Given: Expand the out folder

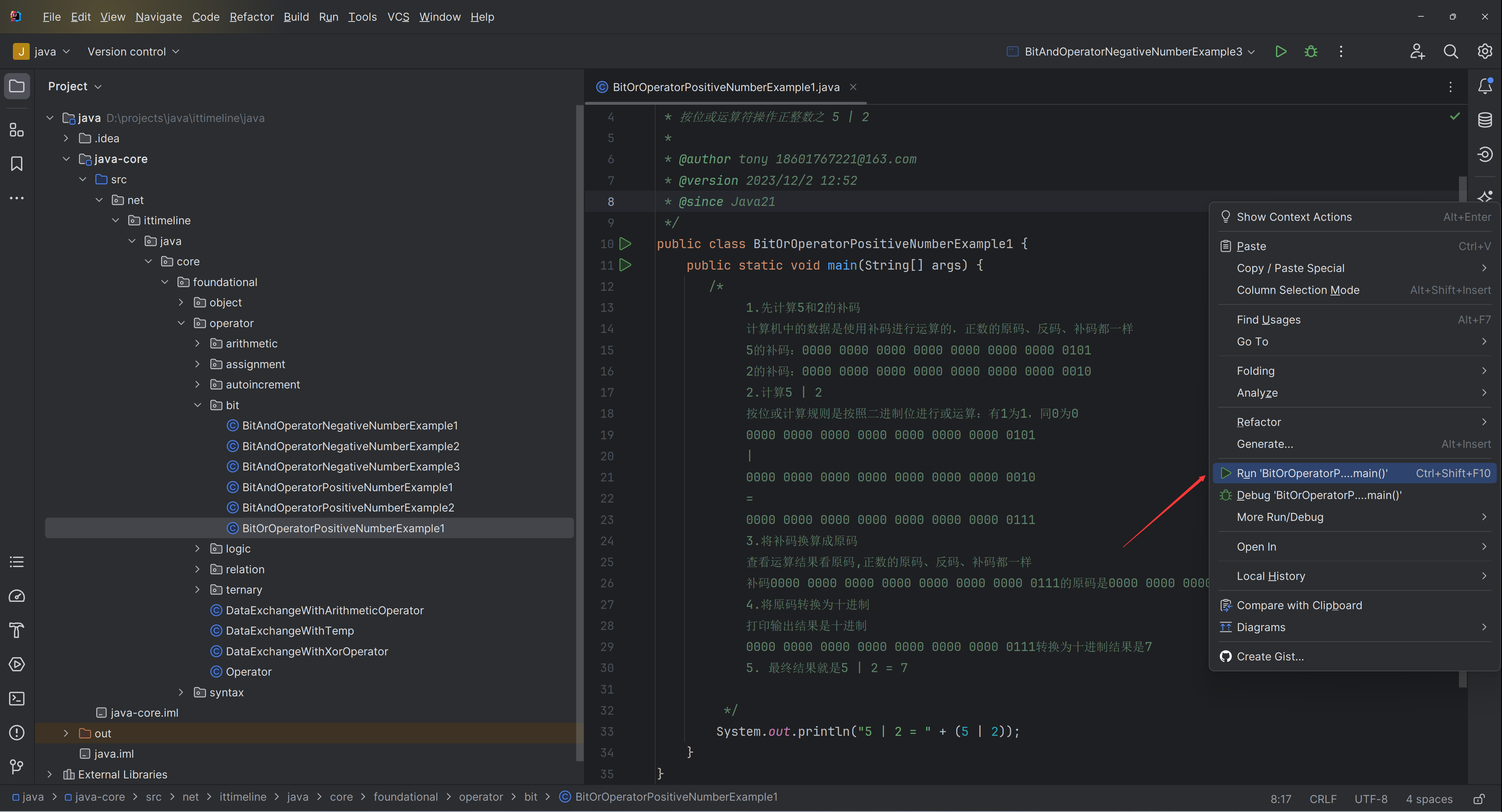Looking at the screenshot, I should [x=66, y=733].
